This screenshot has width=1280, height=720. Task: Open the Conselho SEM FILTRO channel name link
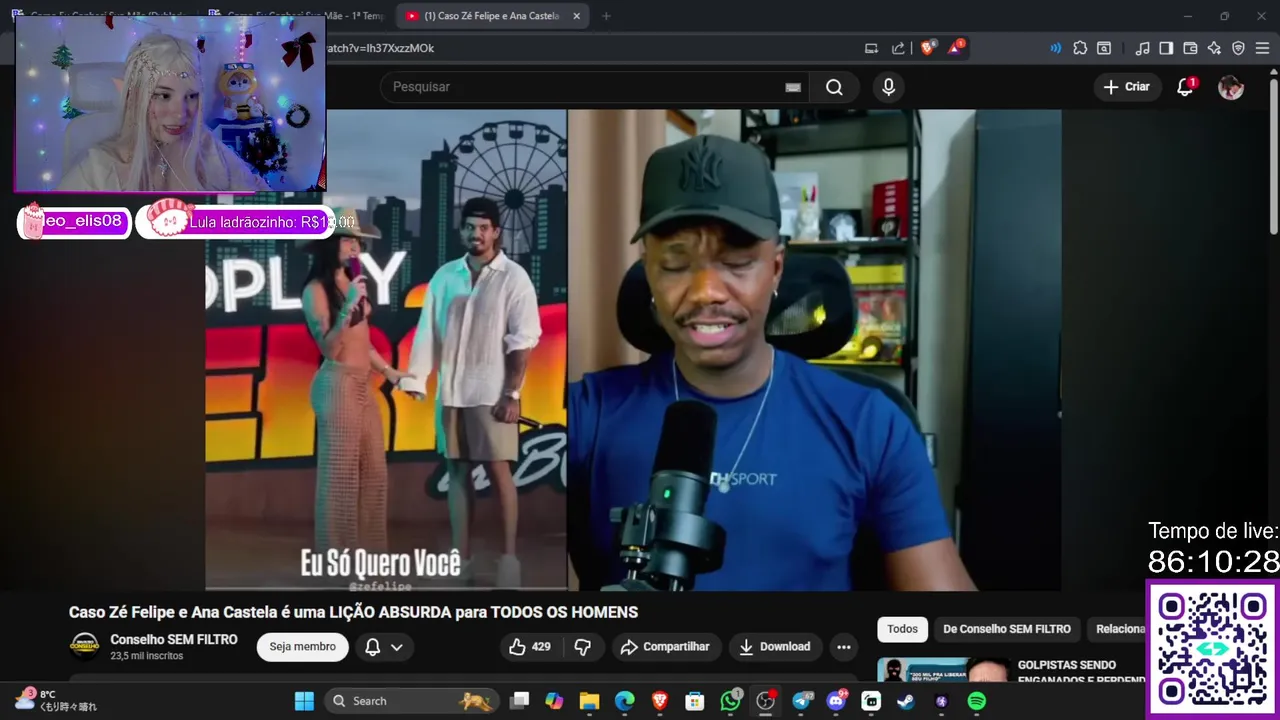(174, 639)
